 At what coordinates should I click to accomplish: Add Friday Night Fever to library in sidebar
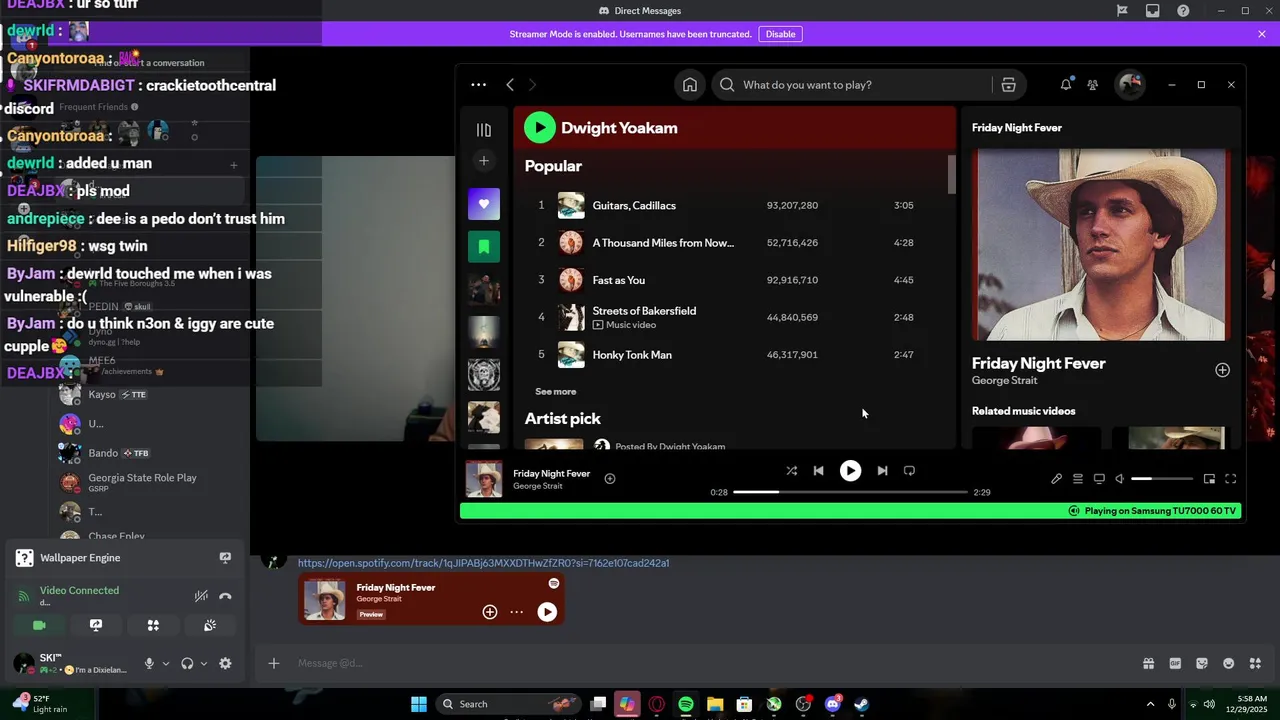1222,370
